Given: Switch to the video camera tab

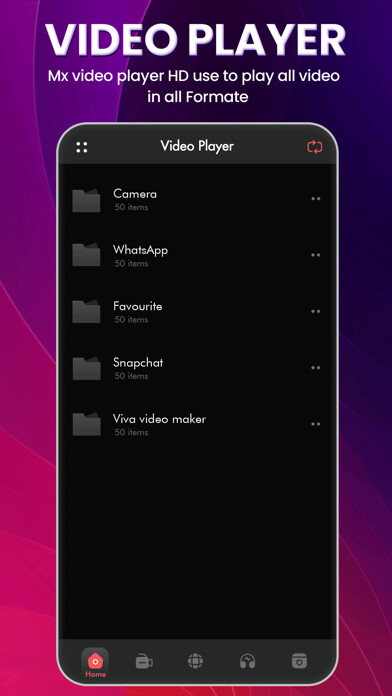Looking at the screenshot, I should (144, 662).
